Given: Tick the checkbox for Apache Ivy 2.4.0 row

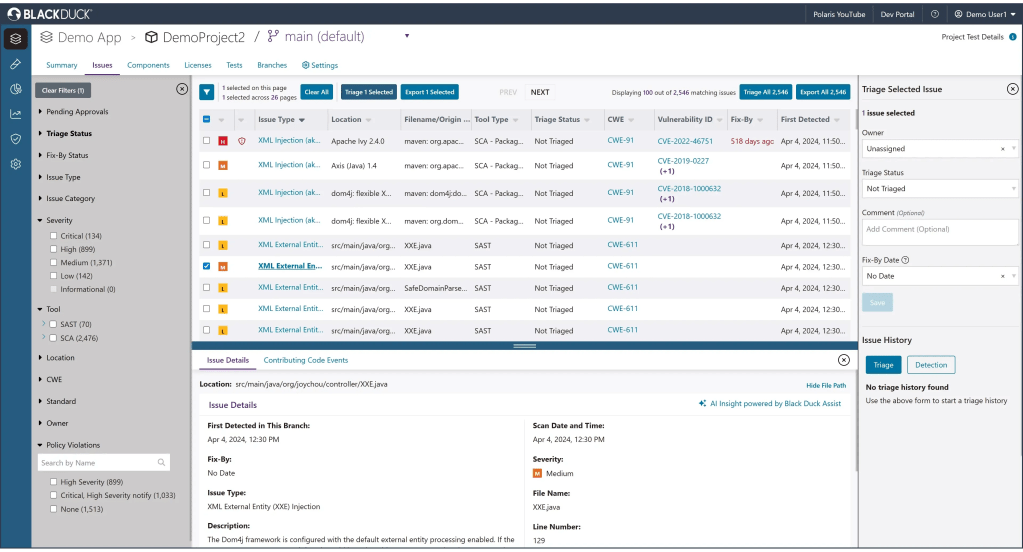Looking at the screenshot, I should pyautogui.click(x=206, y=141).
